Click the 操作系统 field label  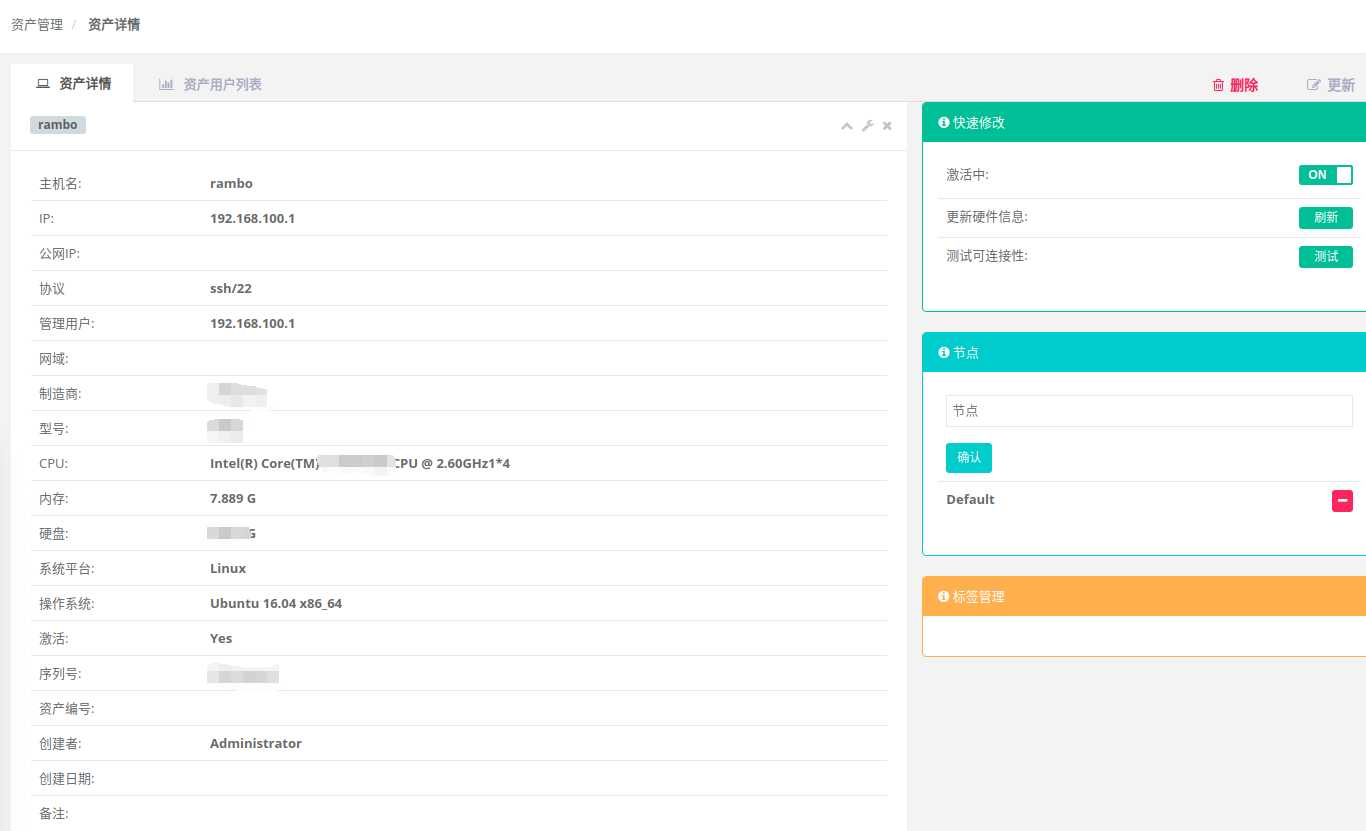tap(67, 604)
